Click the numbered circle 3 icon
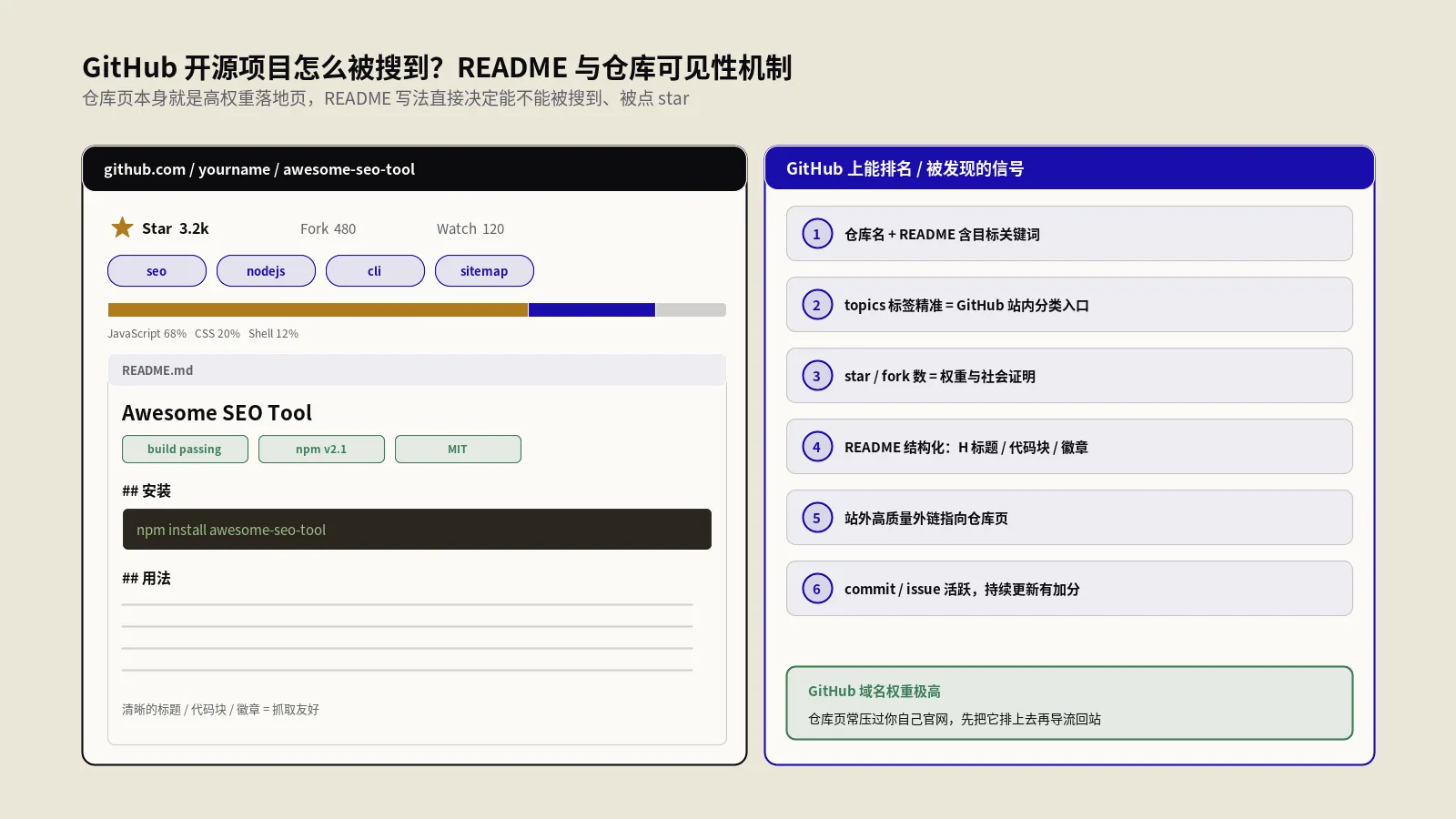 coord(817,376)
